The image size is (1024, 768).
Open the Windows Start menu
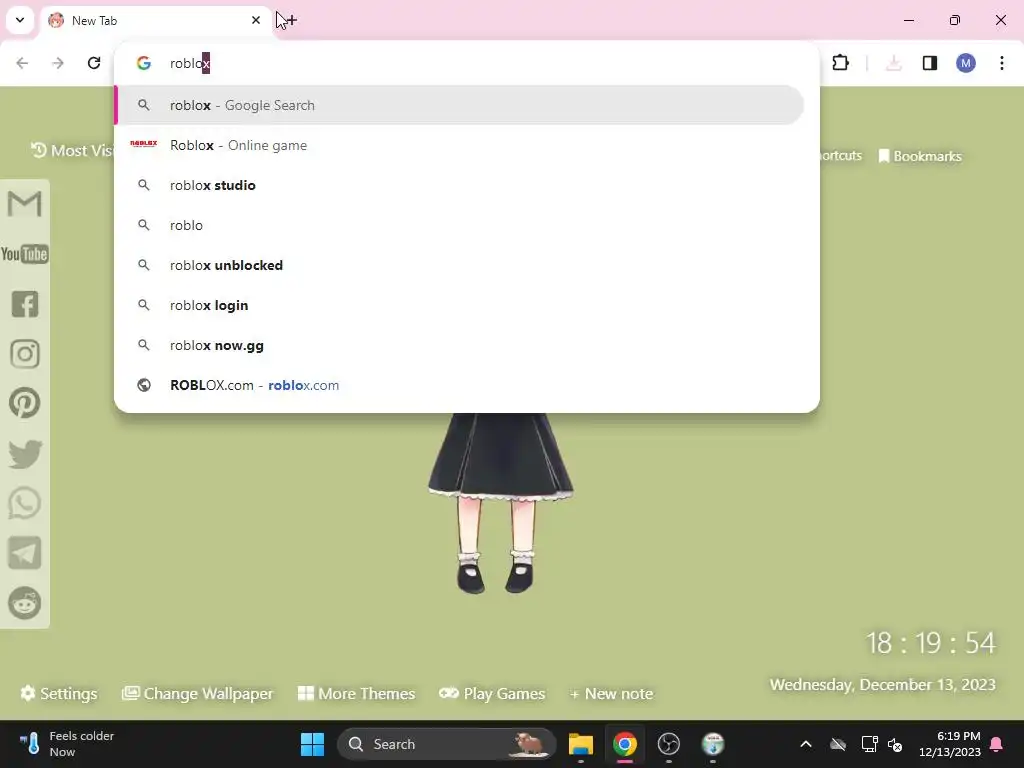click(312, 744)
